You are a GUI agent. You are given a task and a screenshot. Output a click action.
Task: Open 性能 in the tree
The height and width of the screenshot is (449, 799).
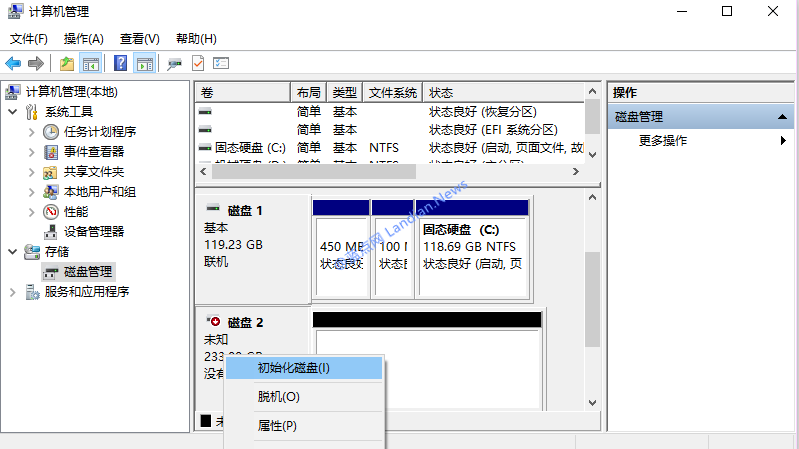(x=76, y=212)
